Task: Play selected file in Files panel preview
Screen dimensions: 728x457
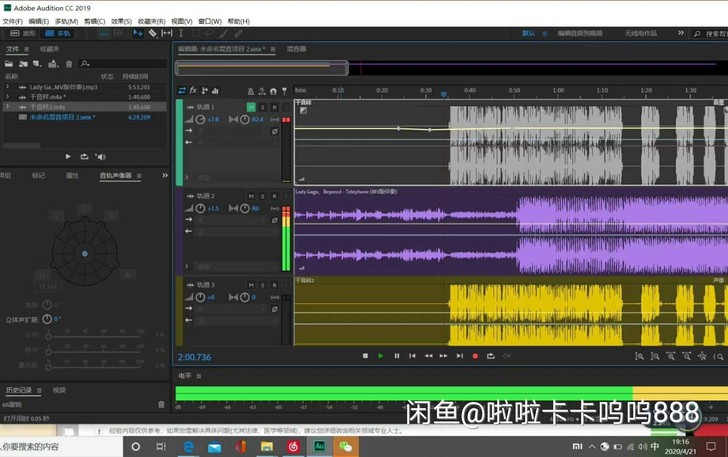Action: (68, 157)
